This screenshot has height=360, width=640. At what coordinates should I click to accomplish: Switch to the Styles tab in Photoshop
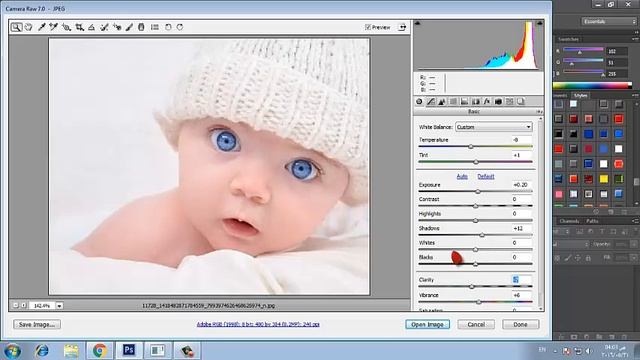[x=580, y=96]
